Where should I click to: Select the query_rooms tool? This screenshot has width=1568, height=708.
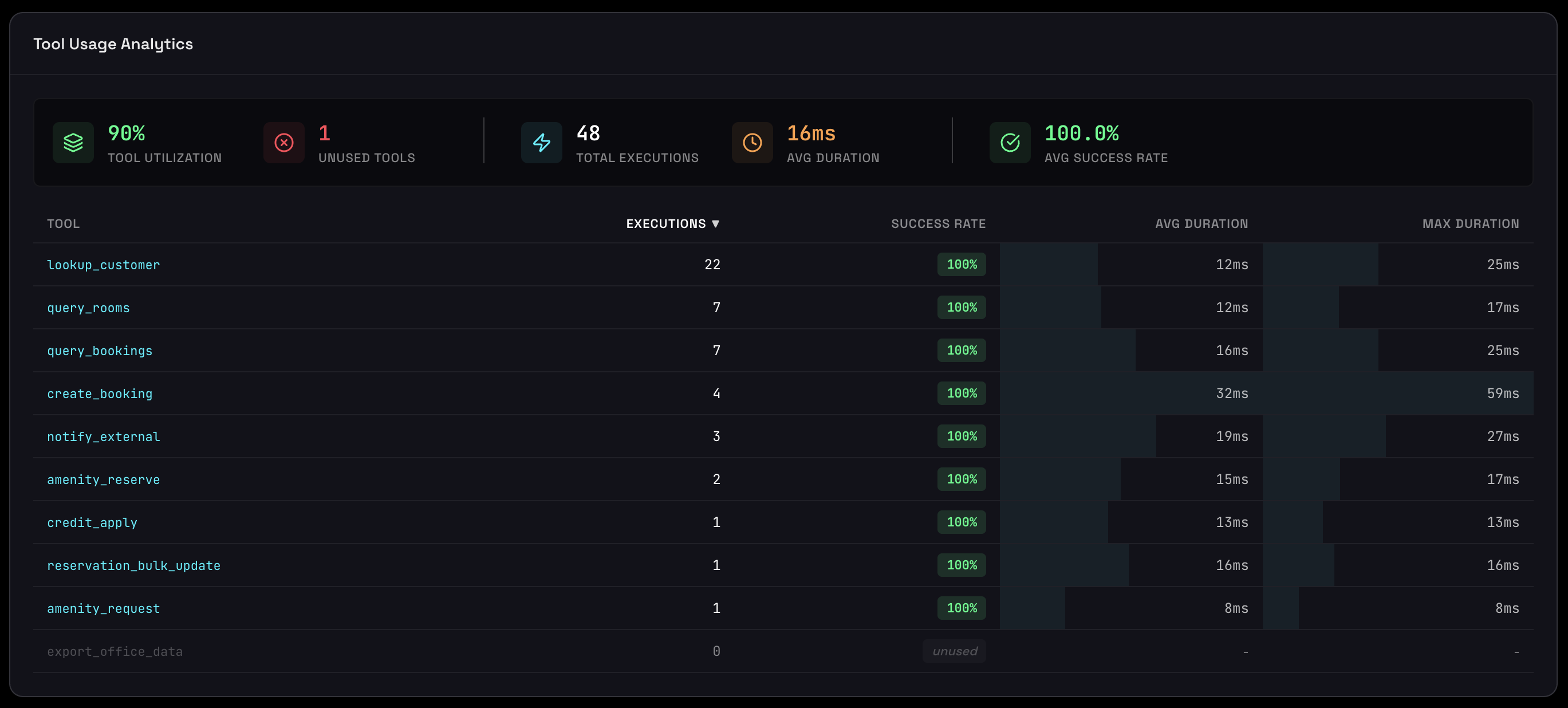[88, 308]
